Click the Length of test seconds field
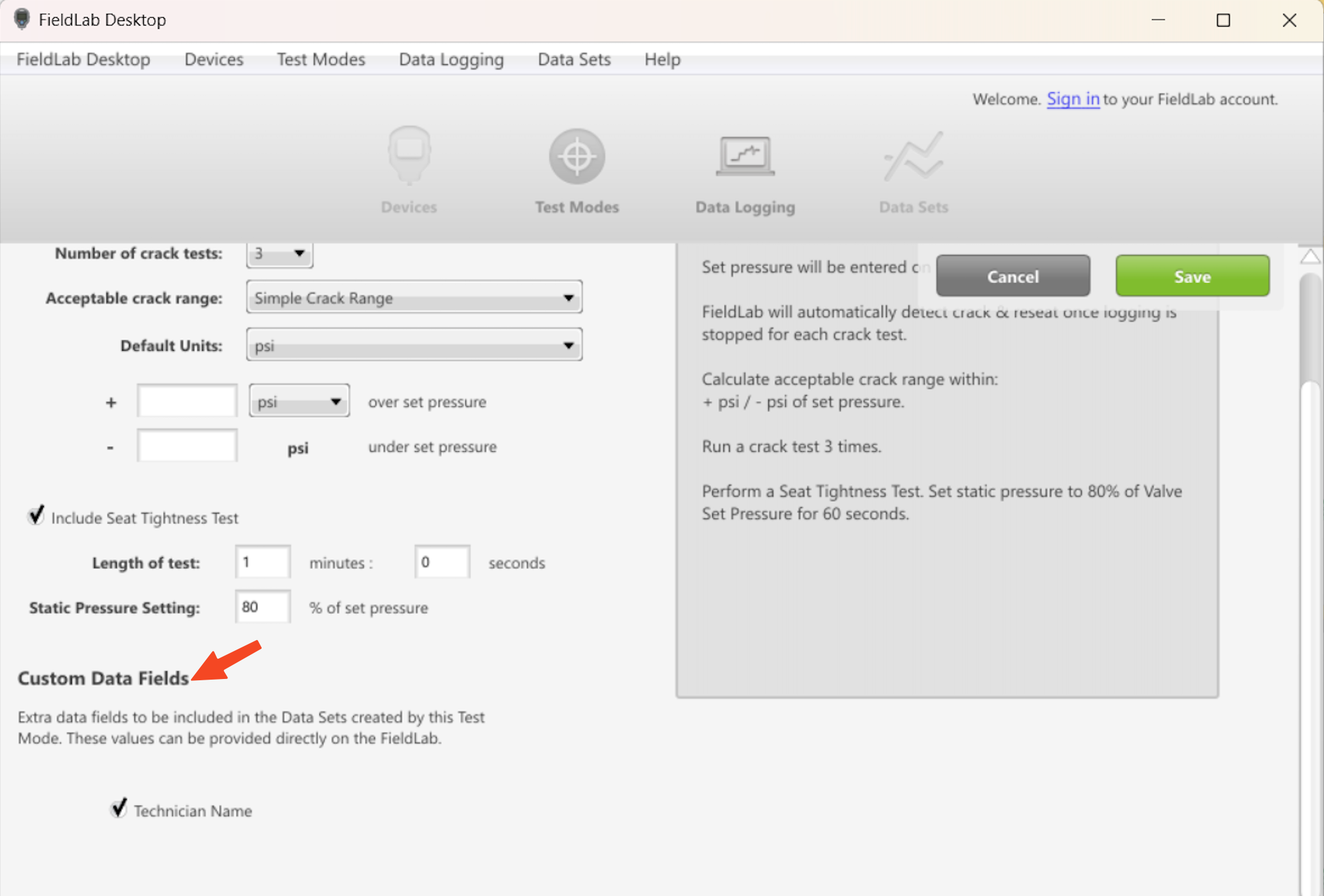 click(442, 562)
